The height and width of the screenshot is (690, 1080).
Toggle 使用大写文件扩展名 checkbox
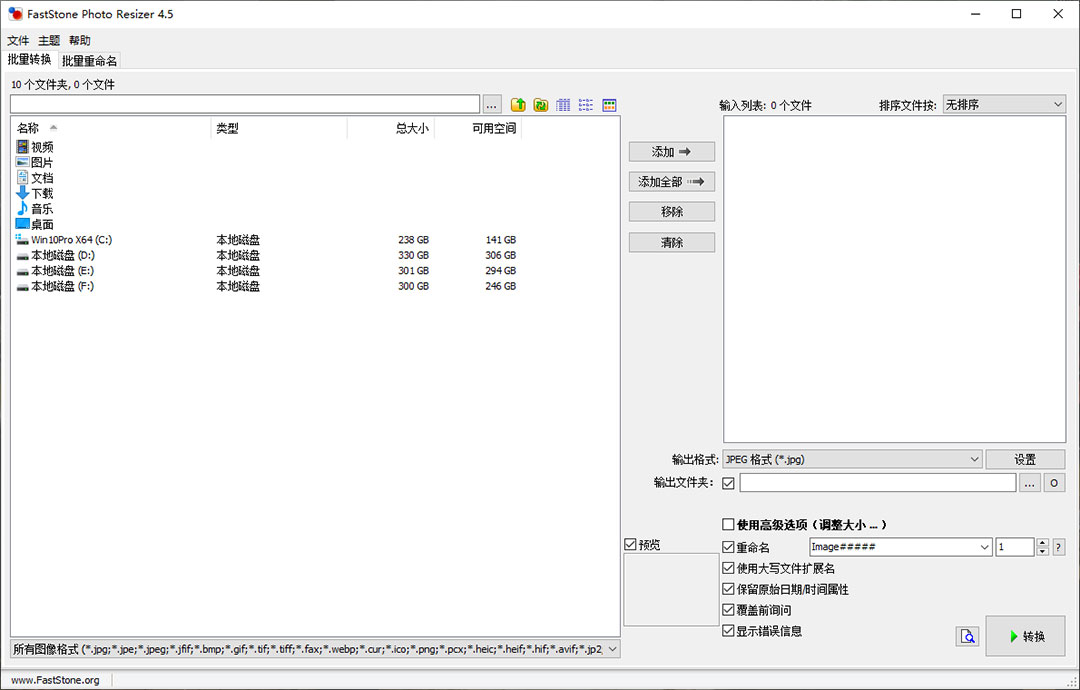pyautogui.click(x=728, y=568)
